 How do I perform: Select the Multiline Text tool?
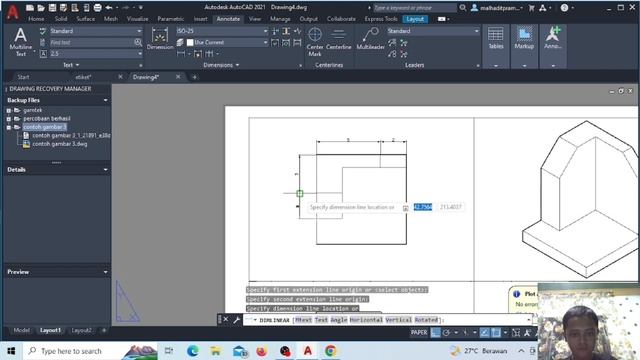[x=20, y=41]
